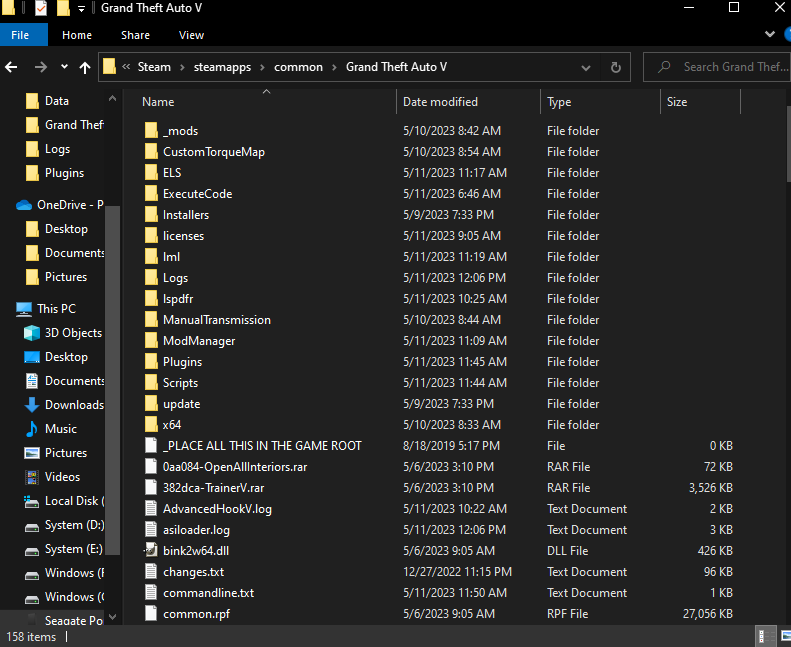
Task: Click the bink2w64.dll file icon
Action: (x=151, y=551)
